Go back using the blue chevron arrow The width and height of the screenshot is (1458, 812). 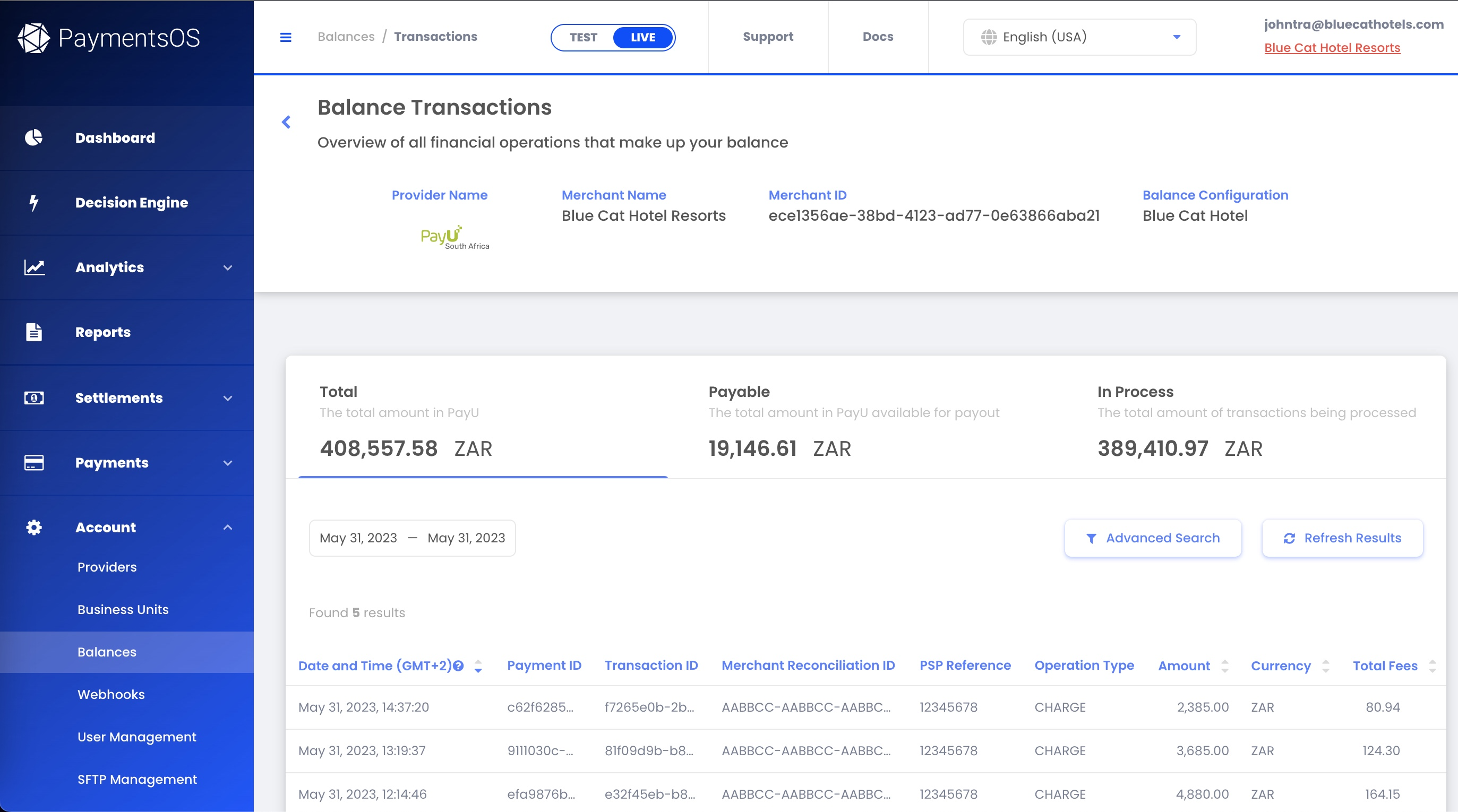coord(286,122)
